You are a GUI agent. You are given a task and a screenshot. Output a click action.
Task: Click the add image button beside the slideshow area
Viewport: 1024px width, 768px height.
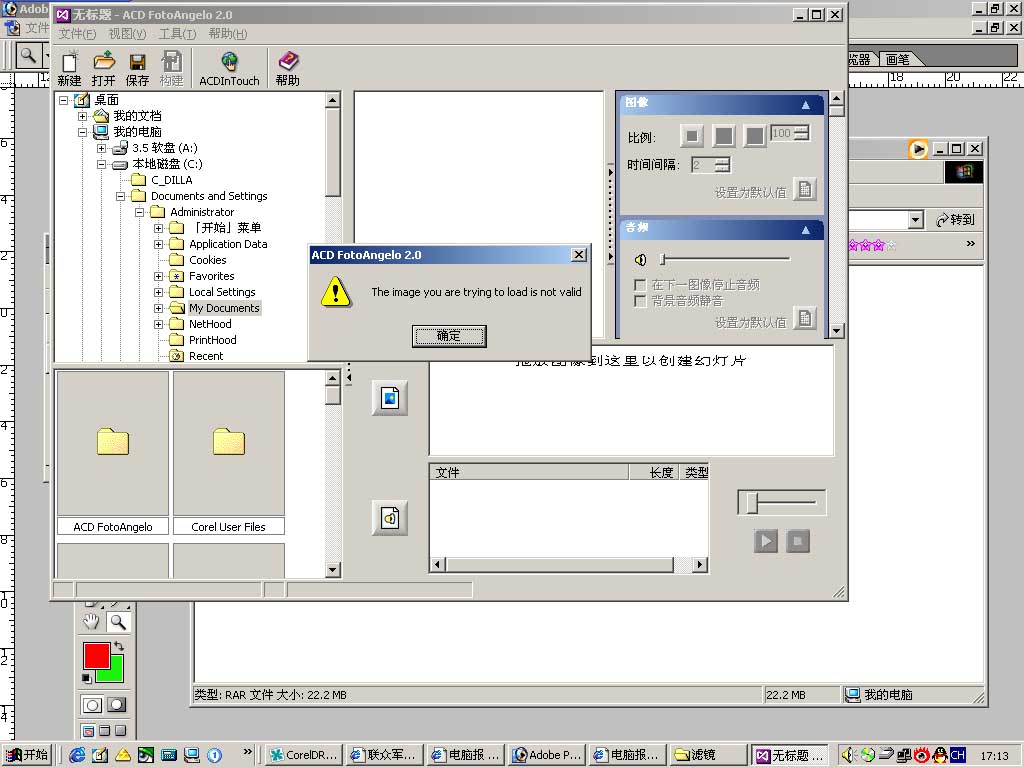point(390,398)
